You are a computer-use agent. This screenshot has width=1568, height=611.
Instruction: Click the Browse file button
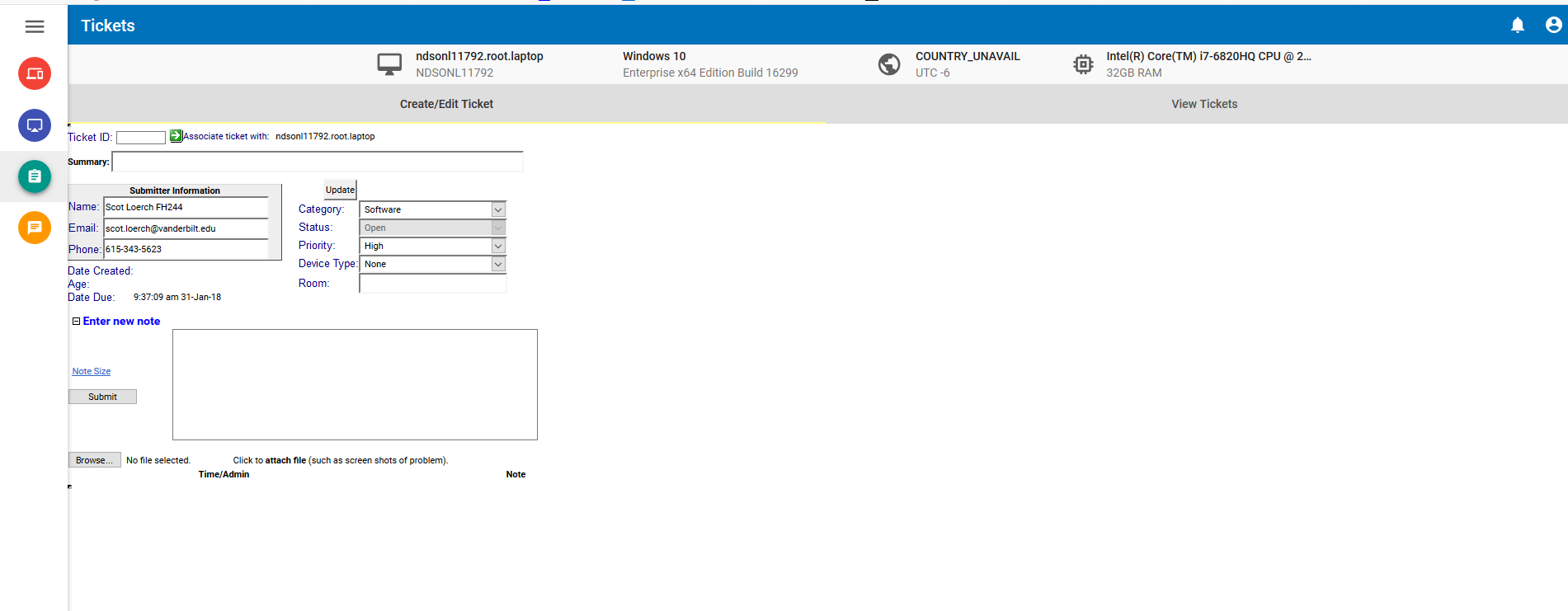pos(94,460)
